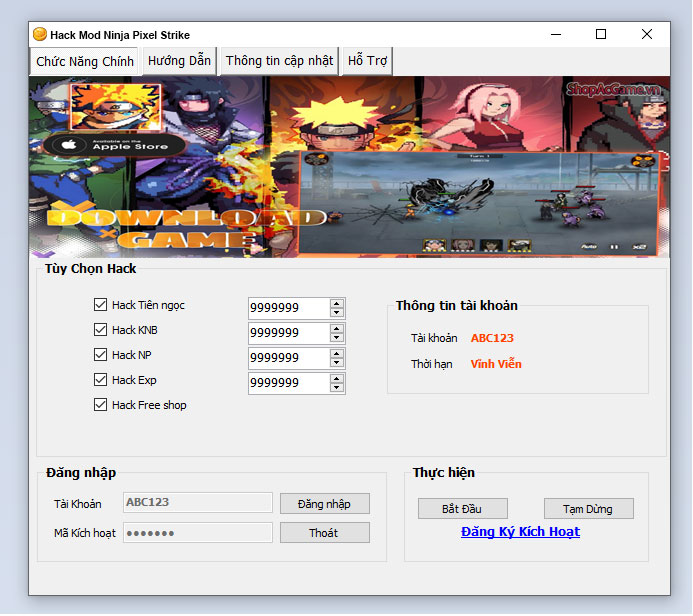Toggle the Hack Tiên ngọc checkbox
693x616 pixels.
(x=100, y=305)
